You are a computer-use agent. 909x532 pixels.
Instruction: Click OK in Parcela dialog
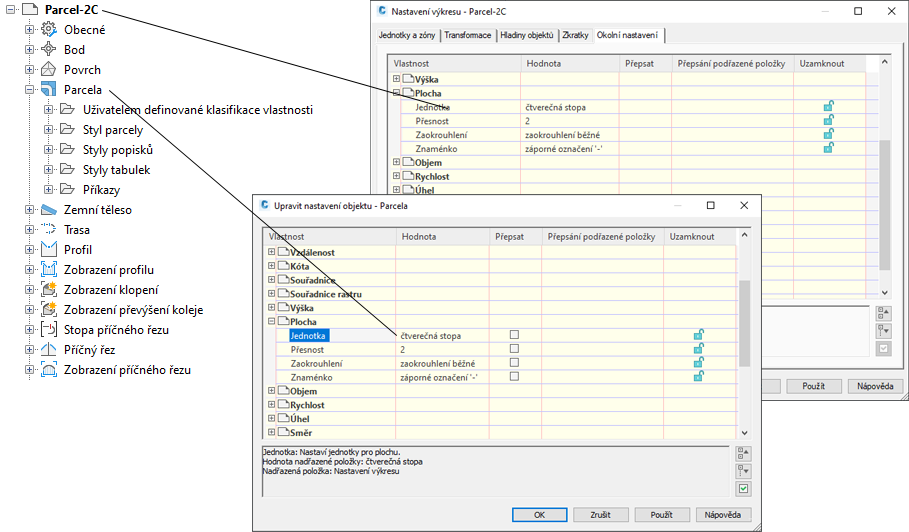click(539, 515)
